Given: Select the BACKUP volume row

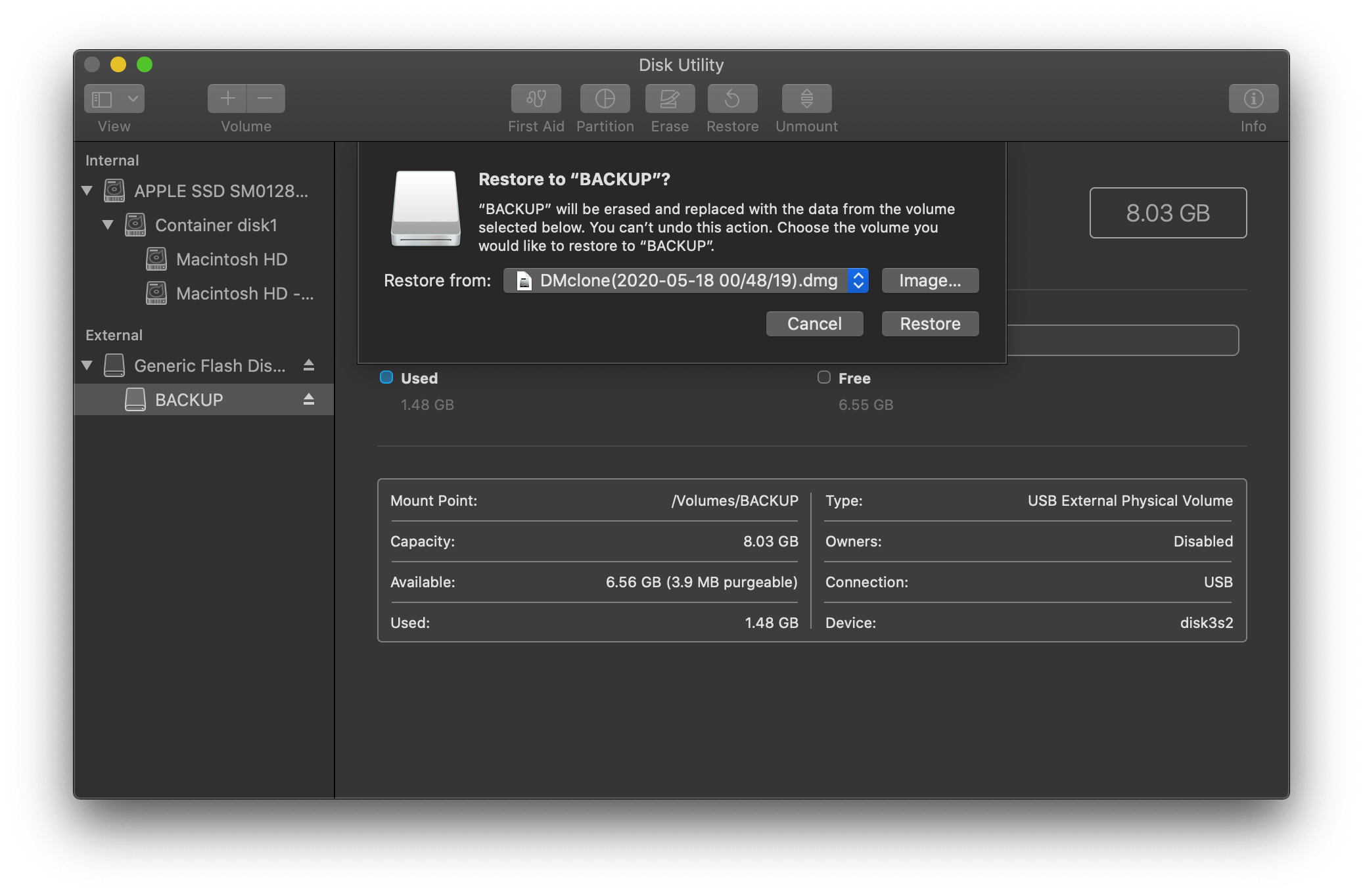Looking at the screenshot, I should (204, 399).
